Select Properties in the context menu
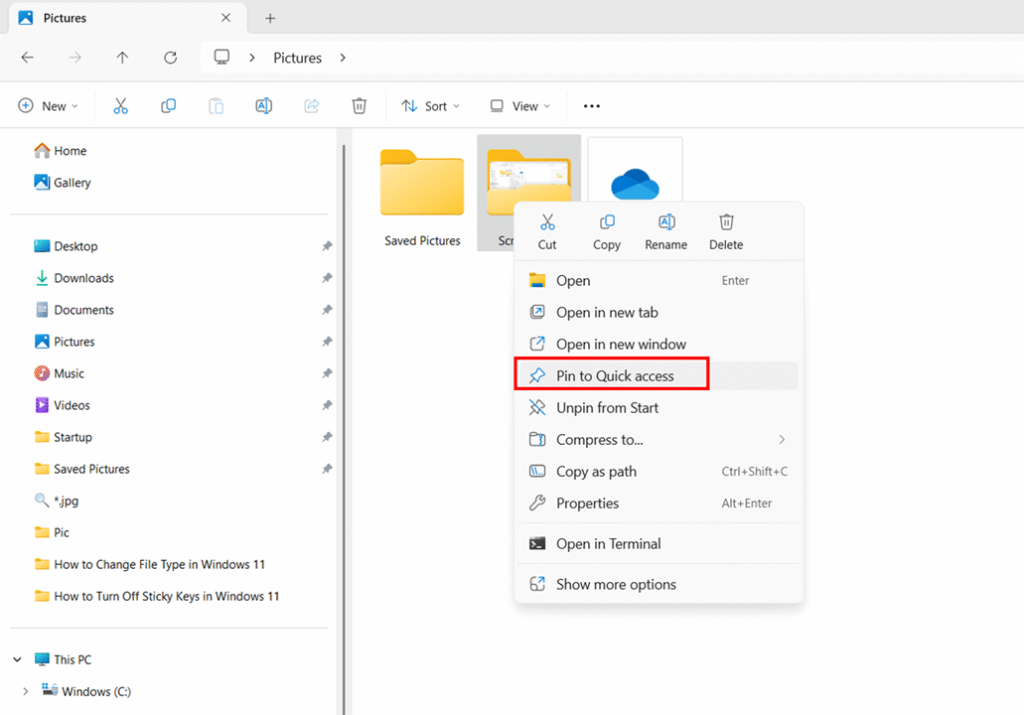 point(658,503)
